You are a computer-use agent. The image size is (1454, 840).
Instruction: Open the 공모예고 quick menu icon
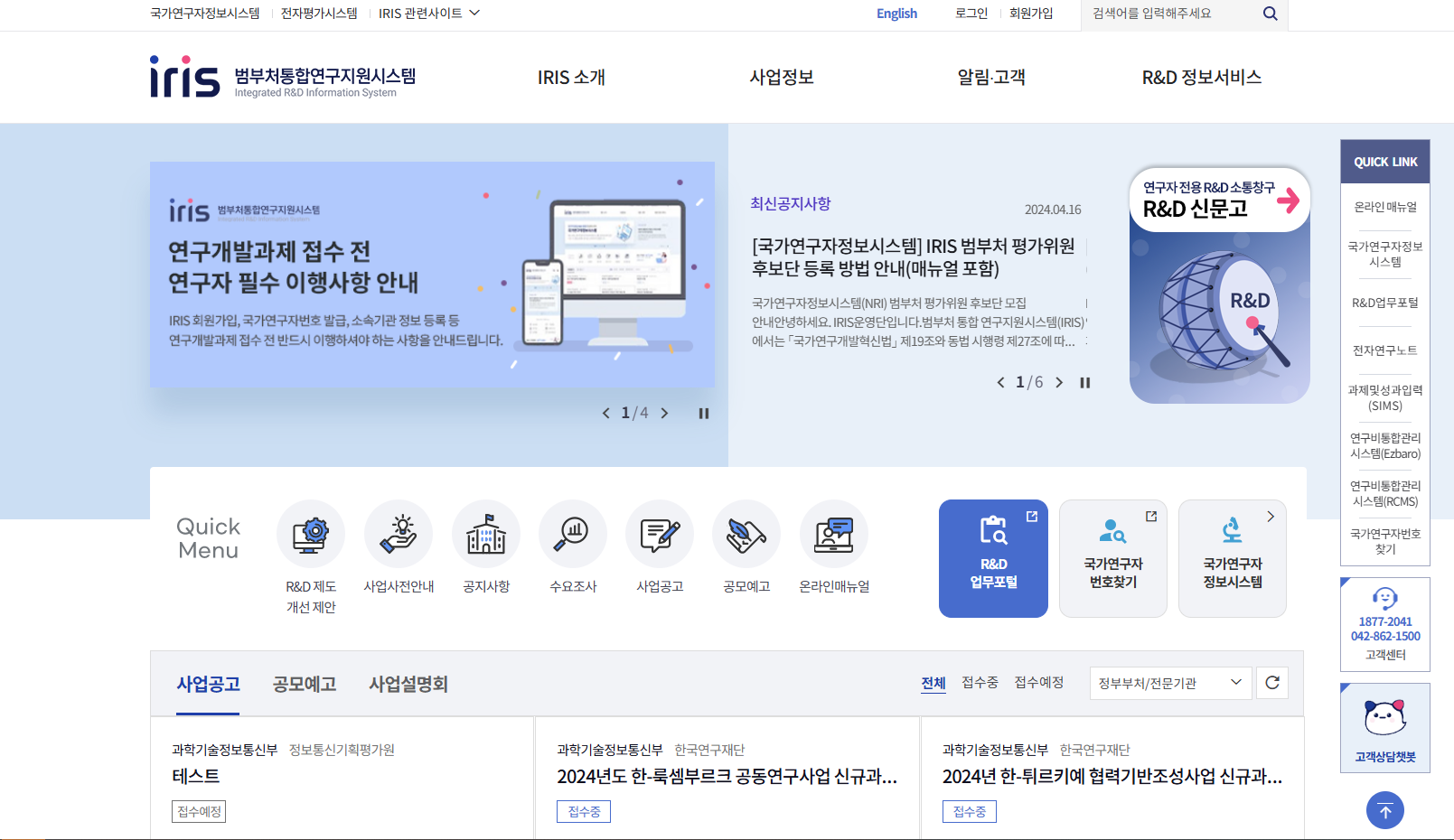point(746,535)
